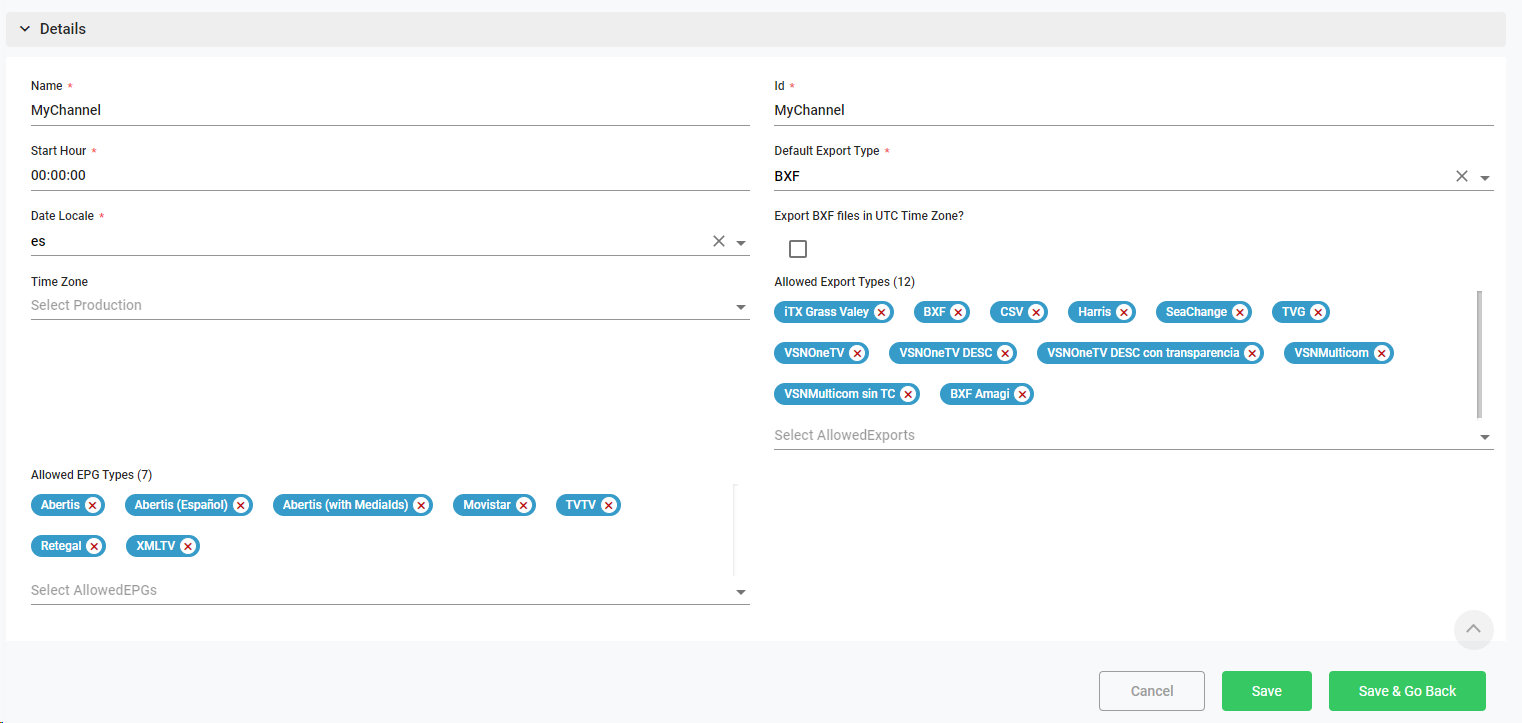Open the Time Zone dropdown
Image resolution: width=1522 pixels, height=723 pixels.
pos(741,307)
